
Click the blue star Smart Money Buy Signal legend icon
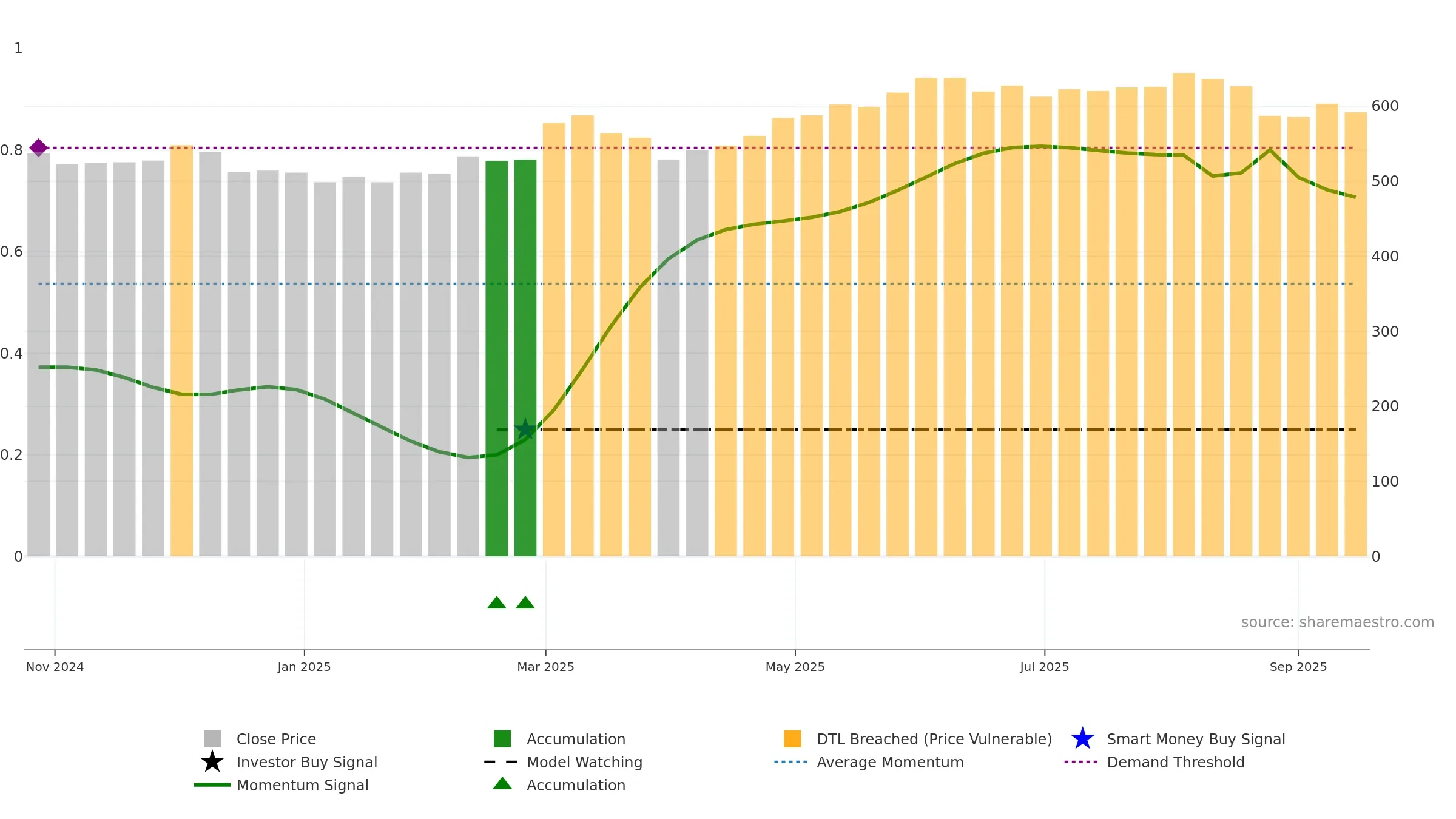[x=1082, y=739]
